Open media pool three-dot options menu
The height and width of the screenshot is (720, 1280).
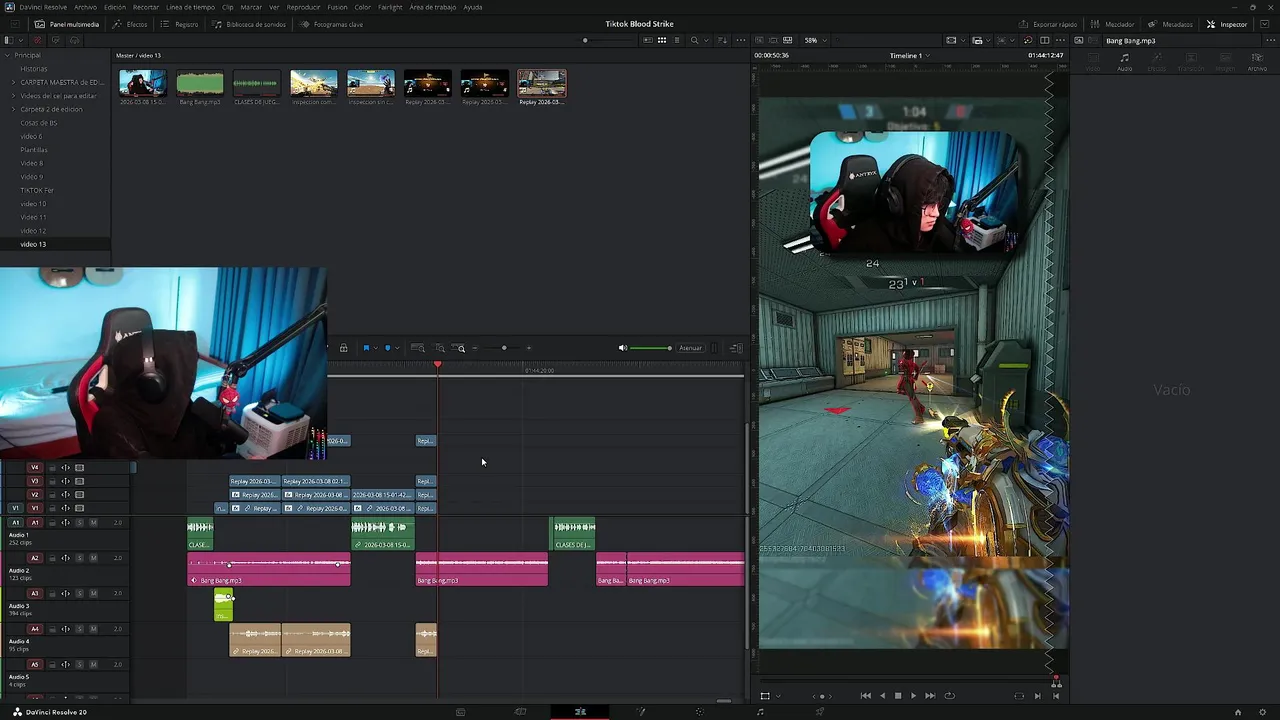coord(741,40)
